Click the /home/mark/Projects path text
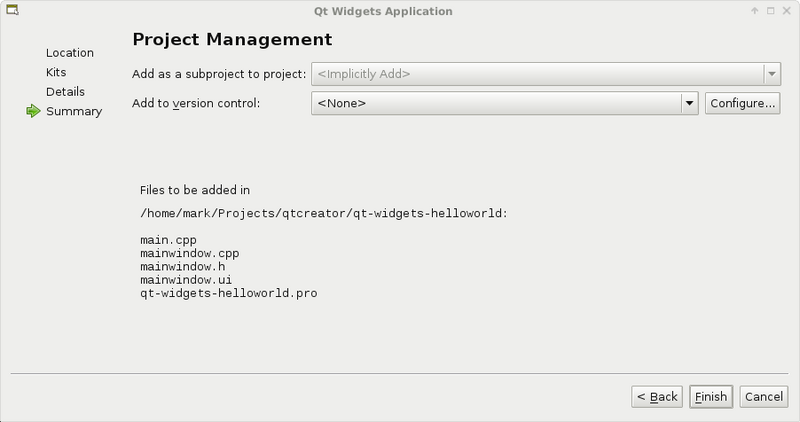Viewport: 800px width, 422px height. click(324, 213)
